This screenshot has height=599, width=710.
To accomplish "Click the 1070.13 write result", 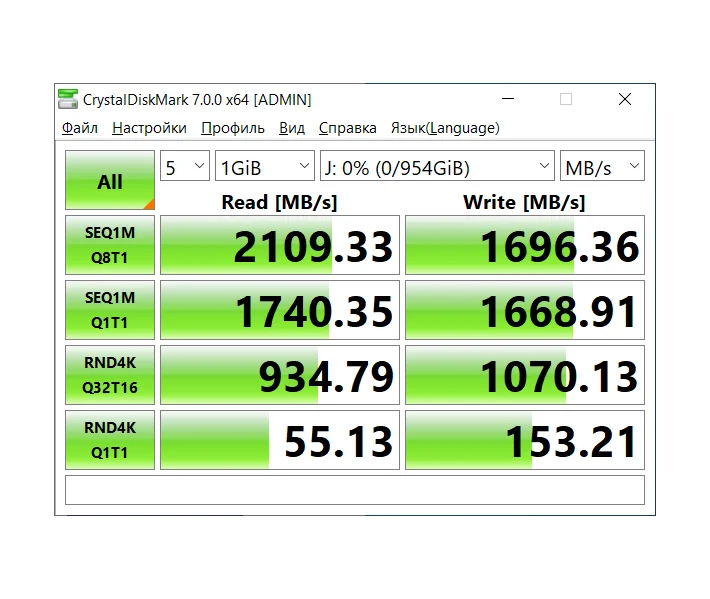I will click(525, 375).
